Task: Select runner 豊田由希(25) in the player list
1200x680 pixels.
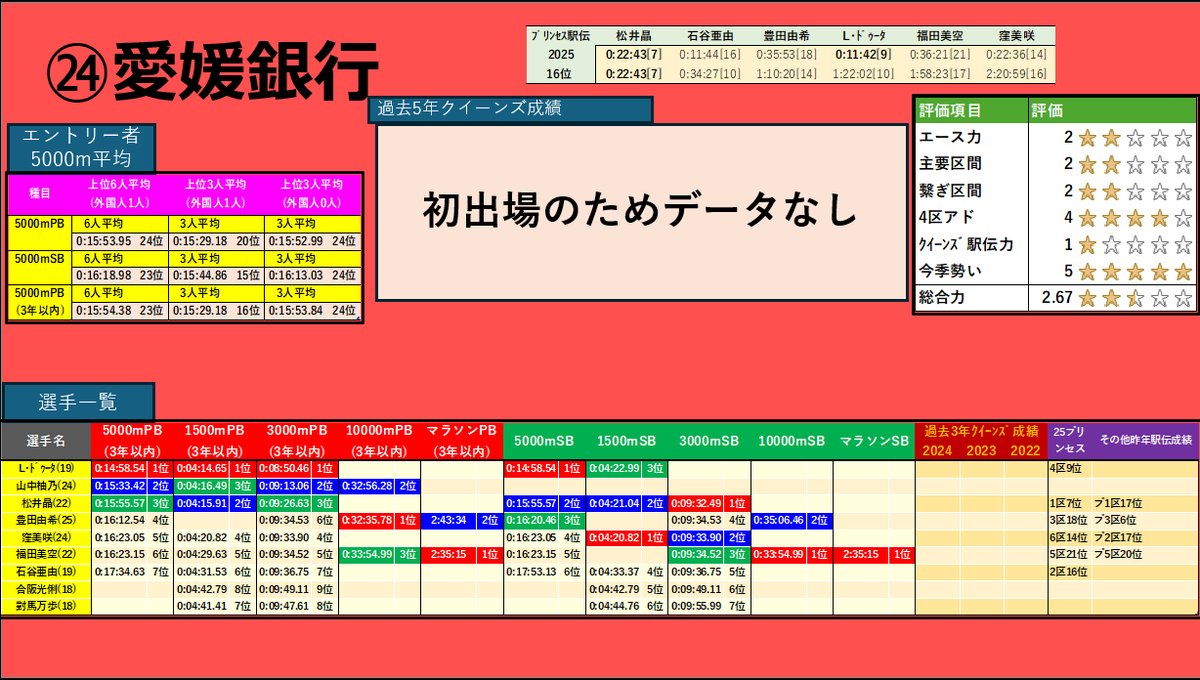Action: click(46, 521)
